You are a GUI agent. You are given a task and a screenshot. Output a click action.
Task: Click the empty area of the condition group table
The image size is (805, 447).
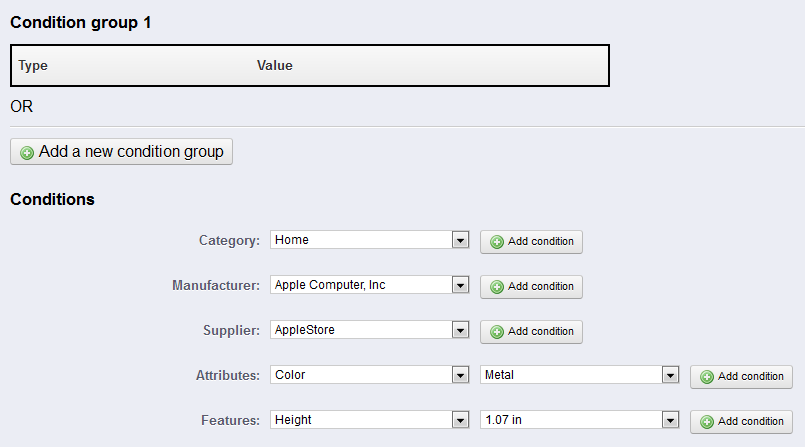[450, 66]
